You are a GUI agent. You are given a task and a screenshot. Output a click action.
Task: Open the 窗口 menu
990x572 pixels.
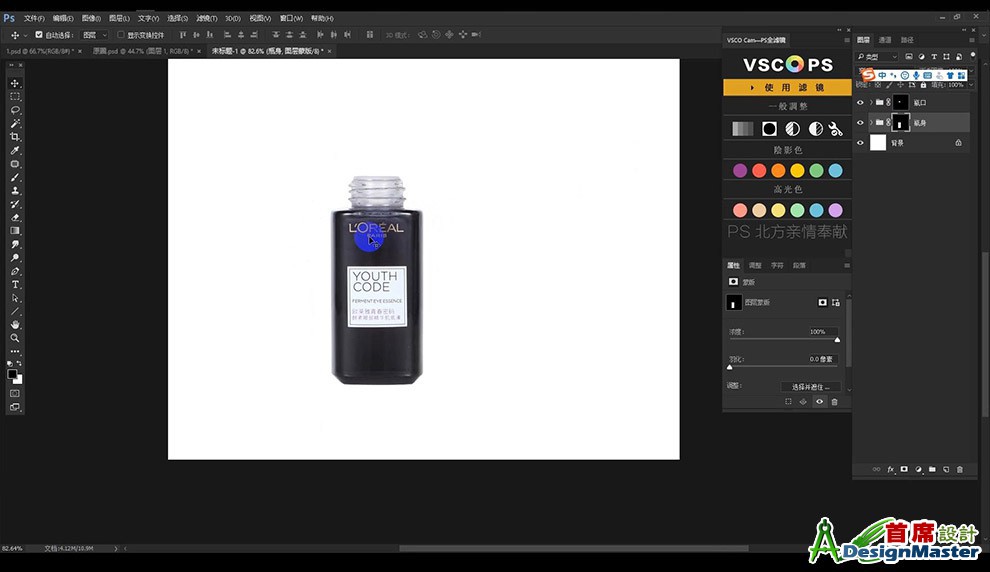(x=291, y=18)
